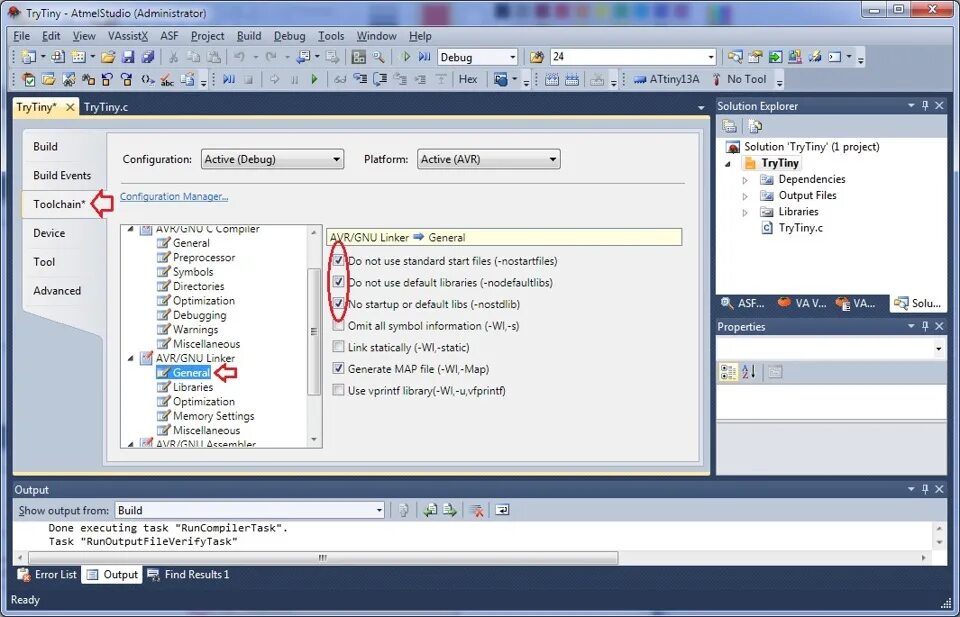This screenshot has height=617, width=960.
Task: Click the Hex display button
Action: 468,79
